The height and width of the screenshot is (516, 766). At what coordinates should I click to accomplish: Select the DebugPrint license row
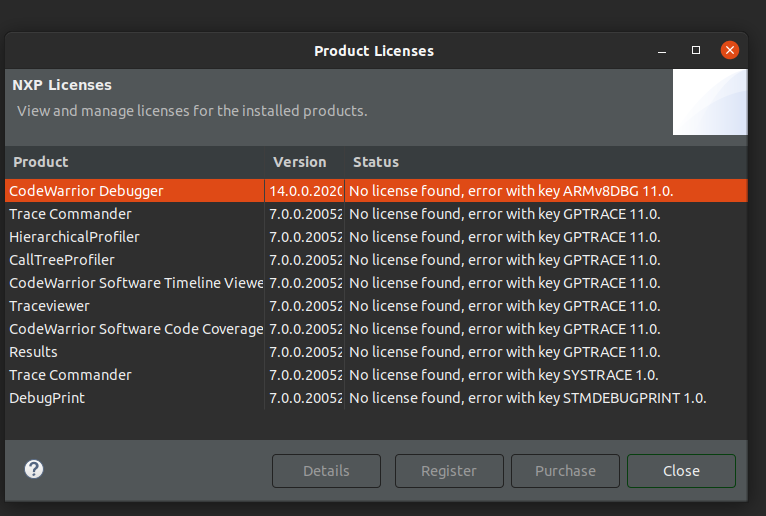47,398
